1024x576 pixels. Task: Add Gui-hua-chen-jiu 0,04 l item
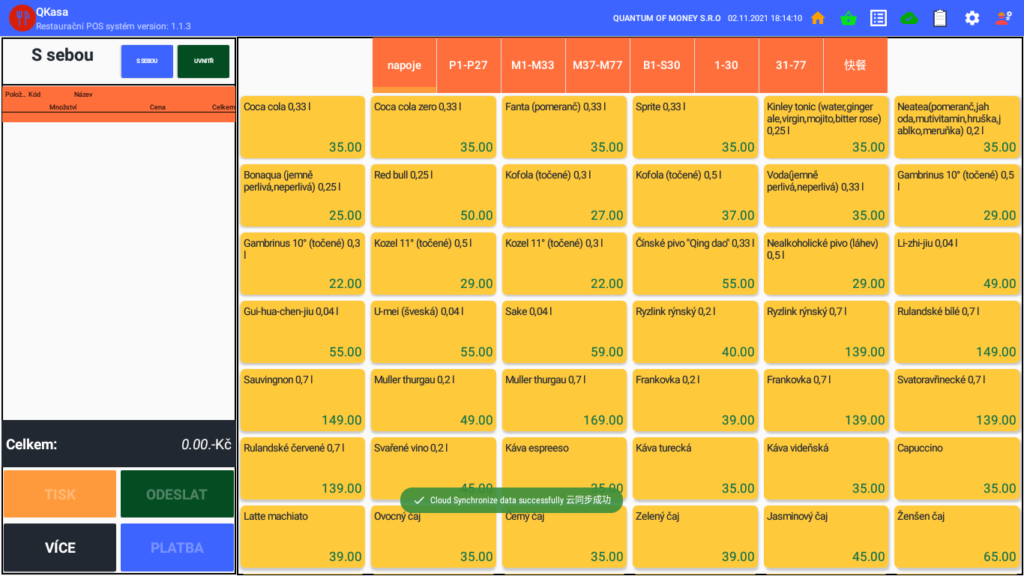coord(302,332)
